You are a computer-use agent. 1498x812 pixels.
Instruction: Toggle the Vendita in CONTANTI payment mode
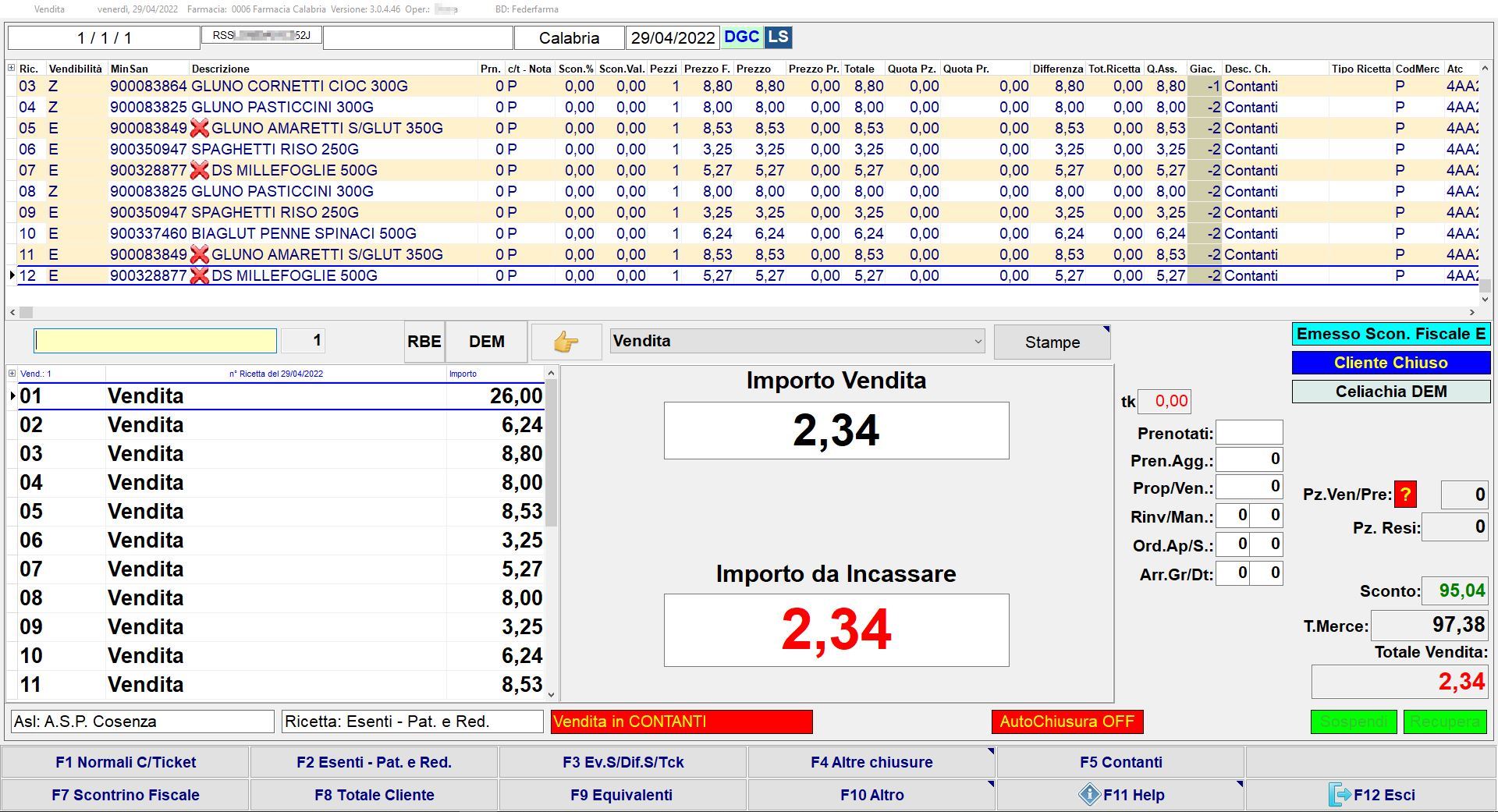681,722
